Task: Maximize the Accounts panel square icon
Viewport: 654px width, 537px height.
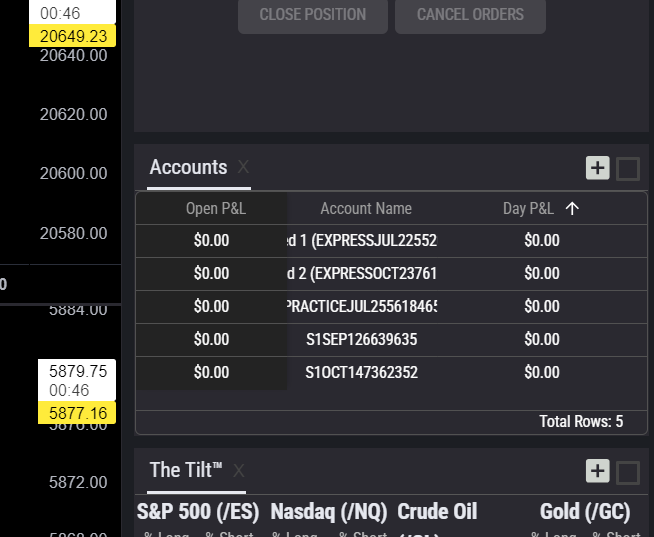Action: (628, 168)
